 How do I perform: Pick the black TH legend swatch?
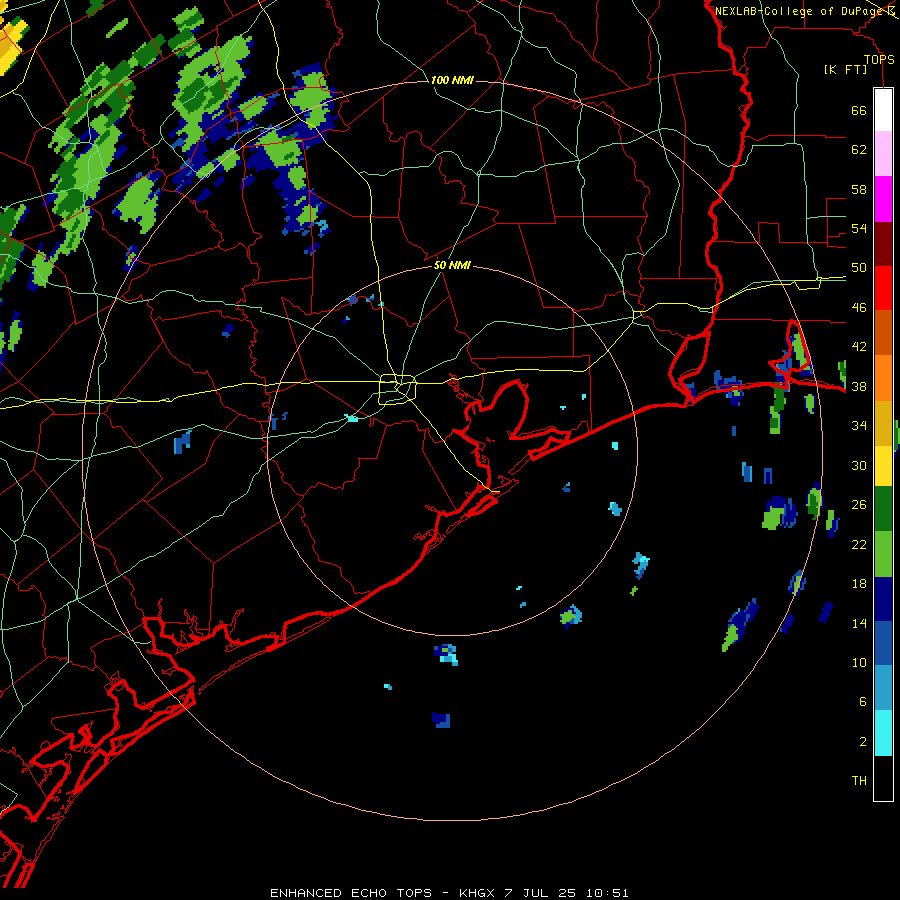[x=883, y=778]
